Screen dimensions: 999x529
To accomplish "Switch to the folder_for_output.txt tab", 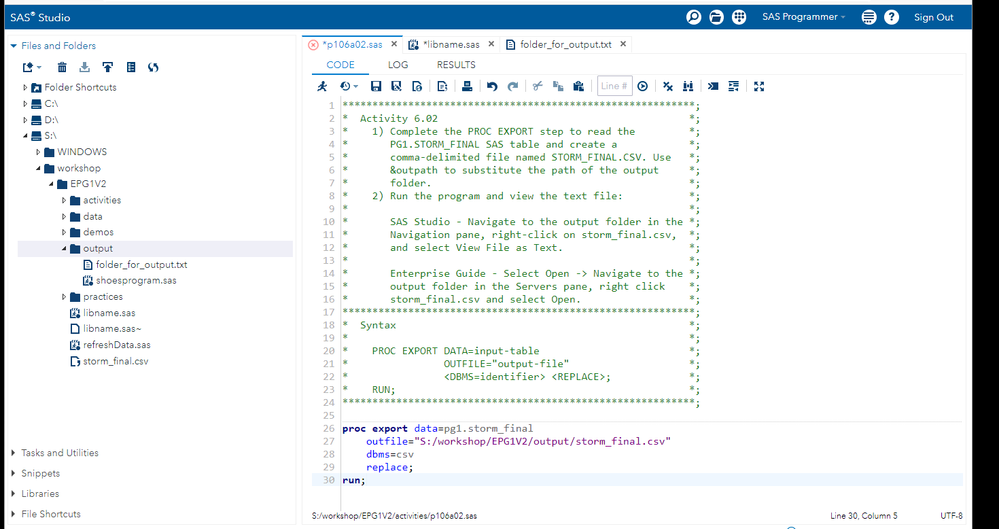I will [566, 45].
